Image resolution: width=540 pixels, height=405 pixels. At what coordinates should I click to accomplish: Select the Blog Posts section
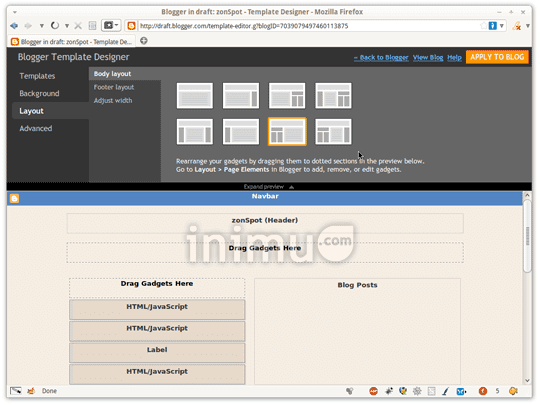357,331
